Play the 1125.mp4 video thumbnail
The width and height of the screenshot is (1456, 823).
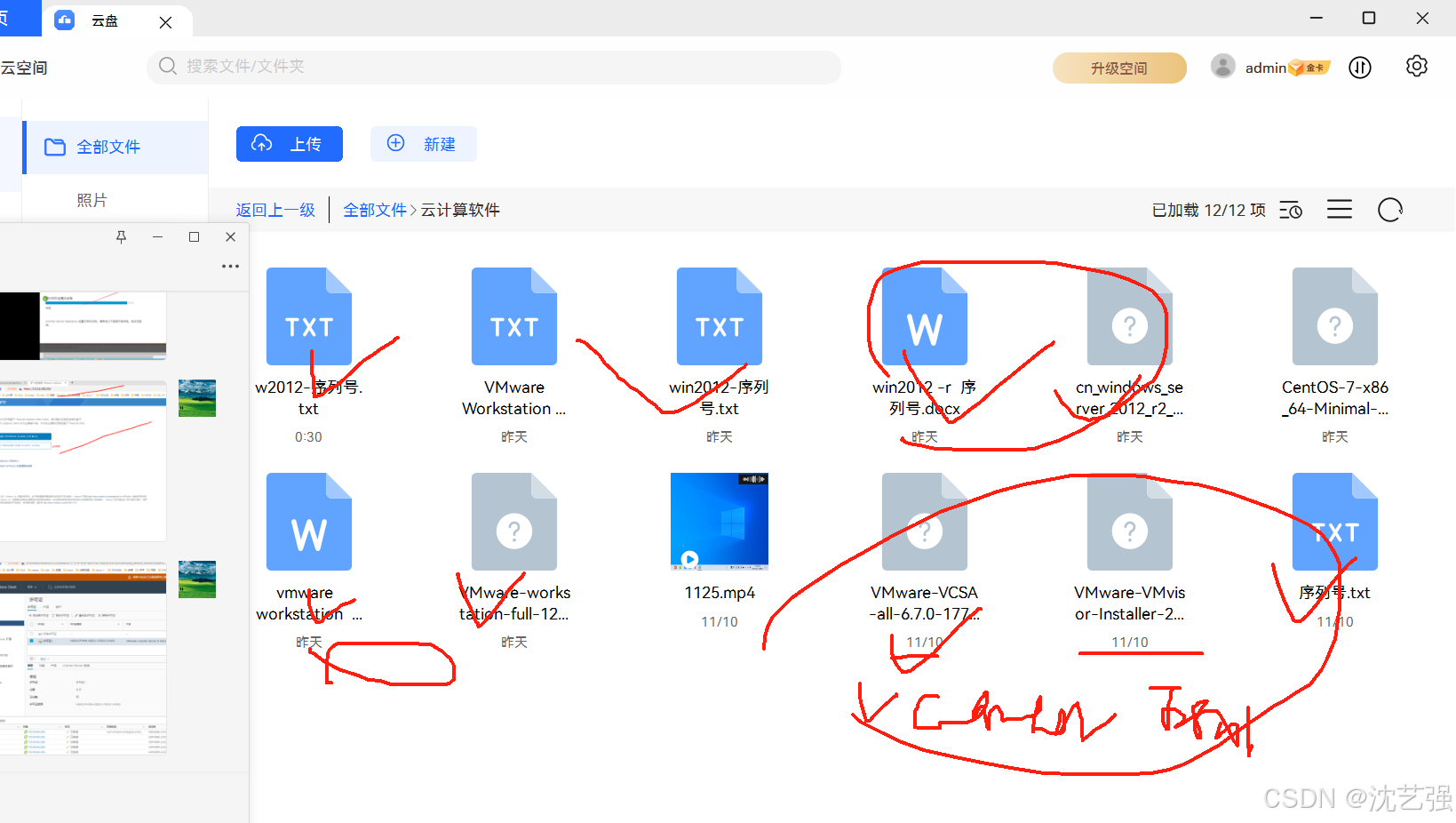[720, 522]
